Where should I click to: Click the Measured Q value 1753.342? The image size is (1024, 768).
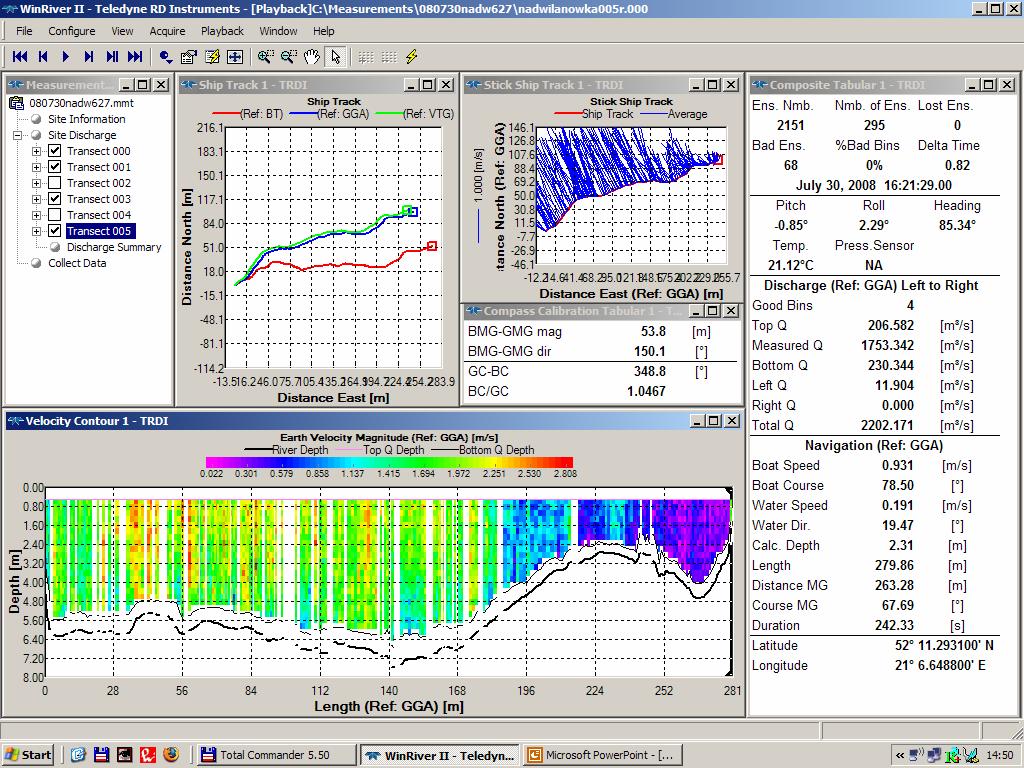(x=887, y=345)
